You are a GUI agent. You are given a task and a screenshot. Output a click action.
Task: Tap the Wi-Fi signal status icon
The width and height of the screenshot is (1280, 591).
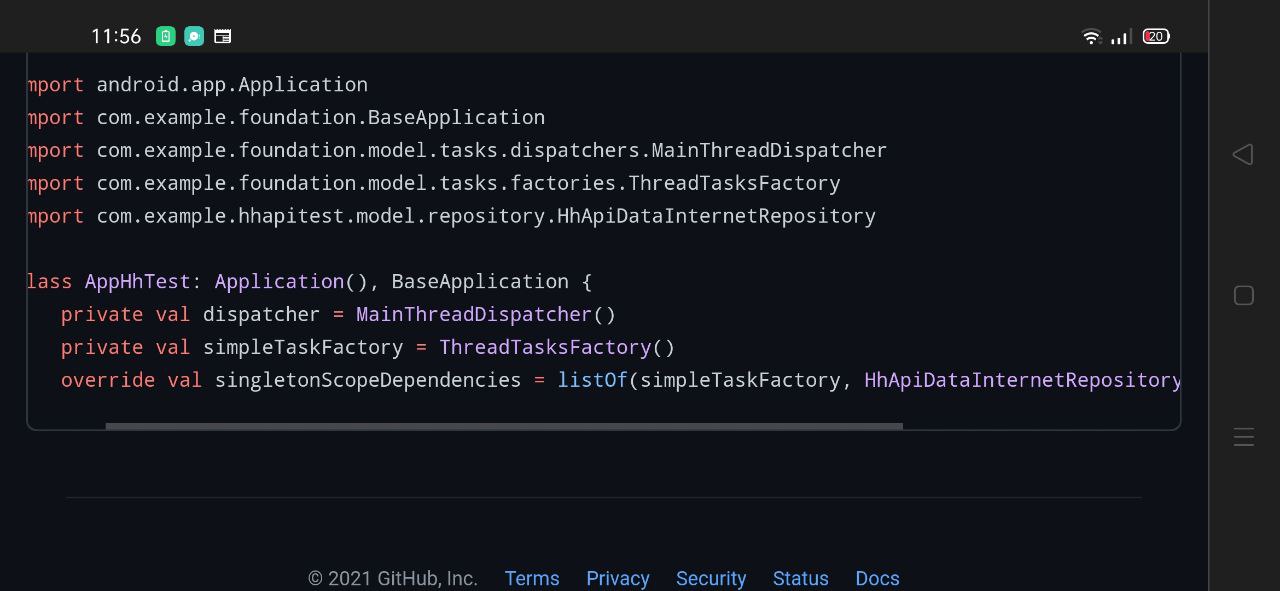click(1091, 36)
